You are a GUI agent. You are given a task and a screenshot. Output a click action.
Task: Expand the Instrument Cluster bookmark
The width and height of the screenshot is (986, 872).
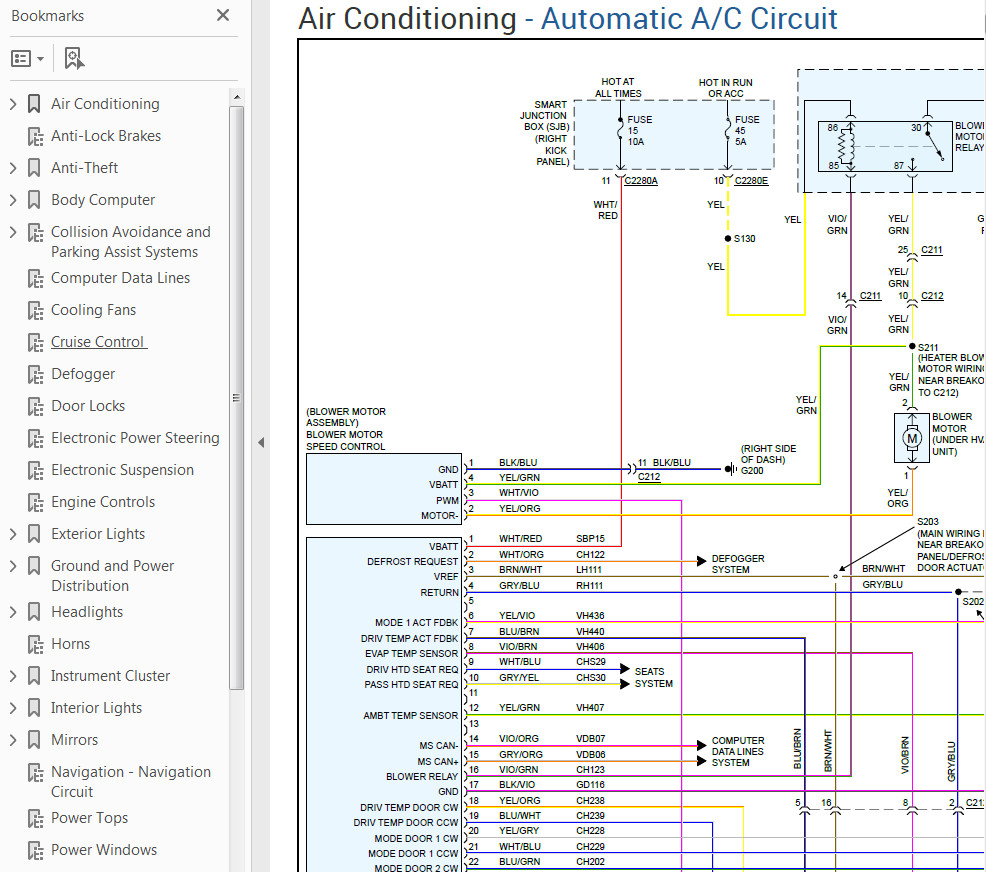(x=13, y=676)
